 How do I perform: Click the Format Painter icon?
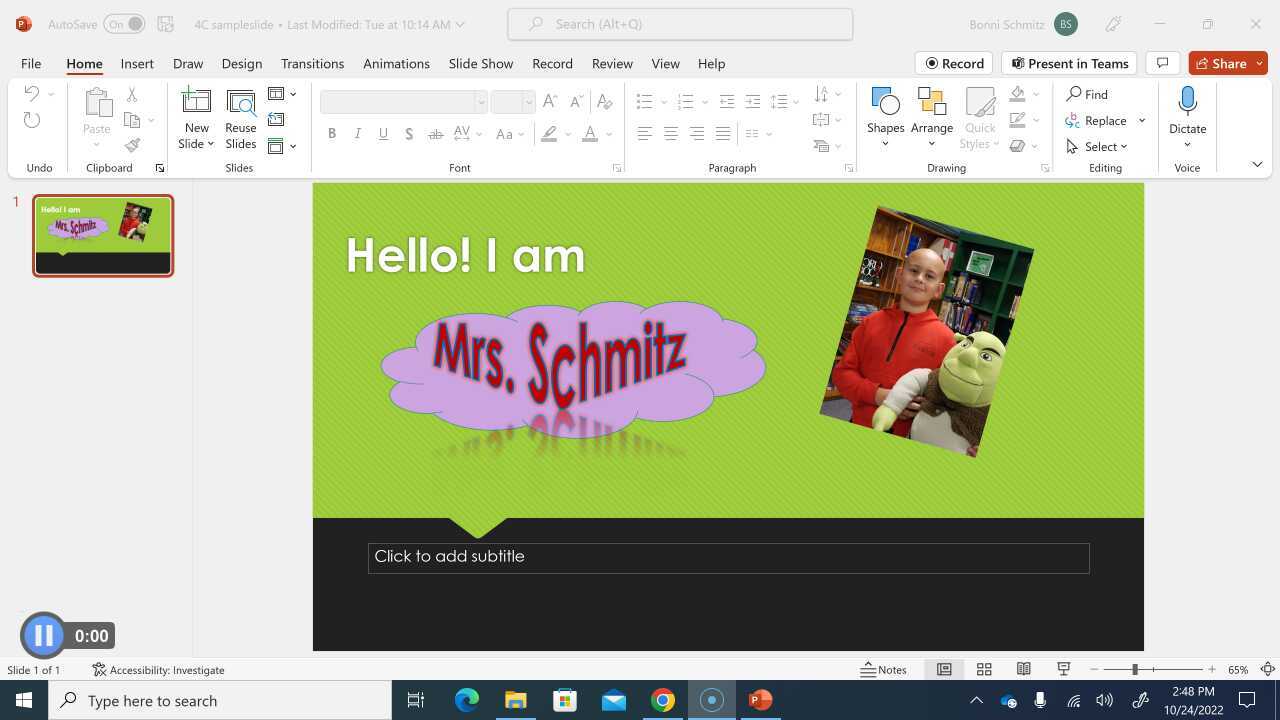coord(131,143)
